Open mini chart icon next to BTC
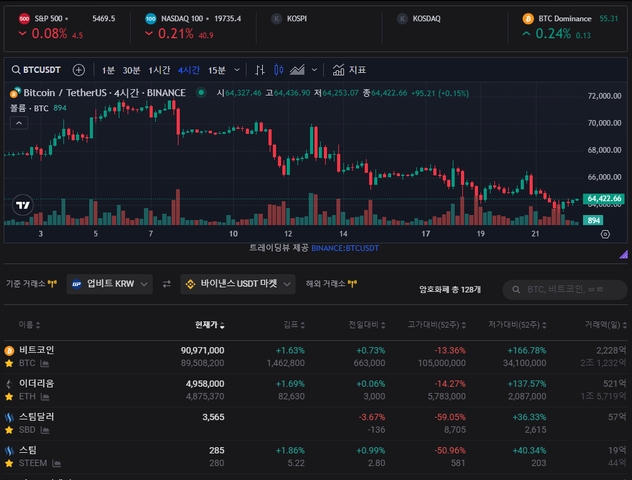This screenshot has width=632, height=480. pos(45,364)
